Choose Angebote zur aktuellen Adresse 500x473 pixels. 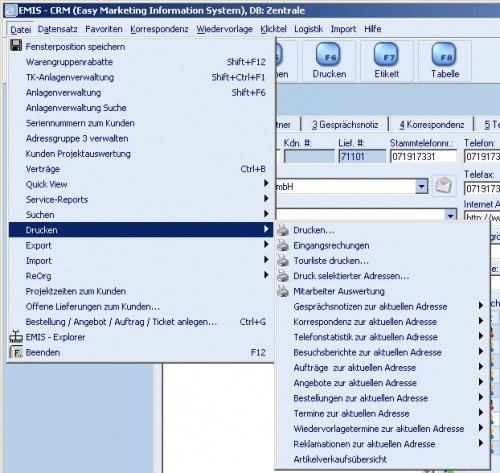382,383
